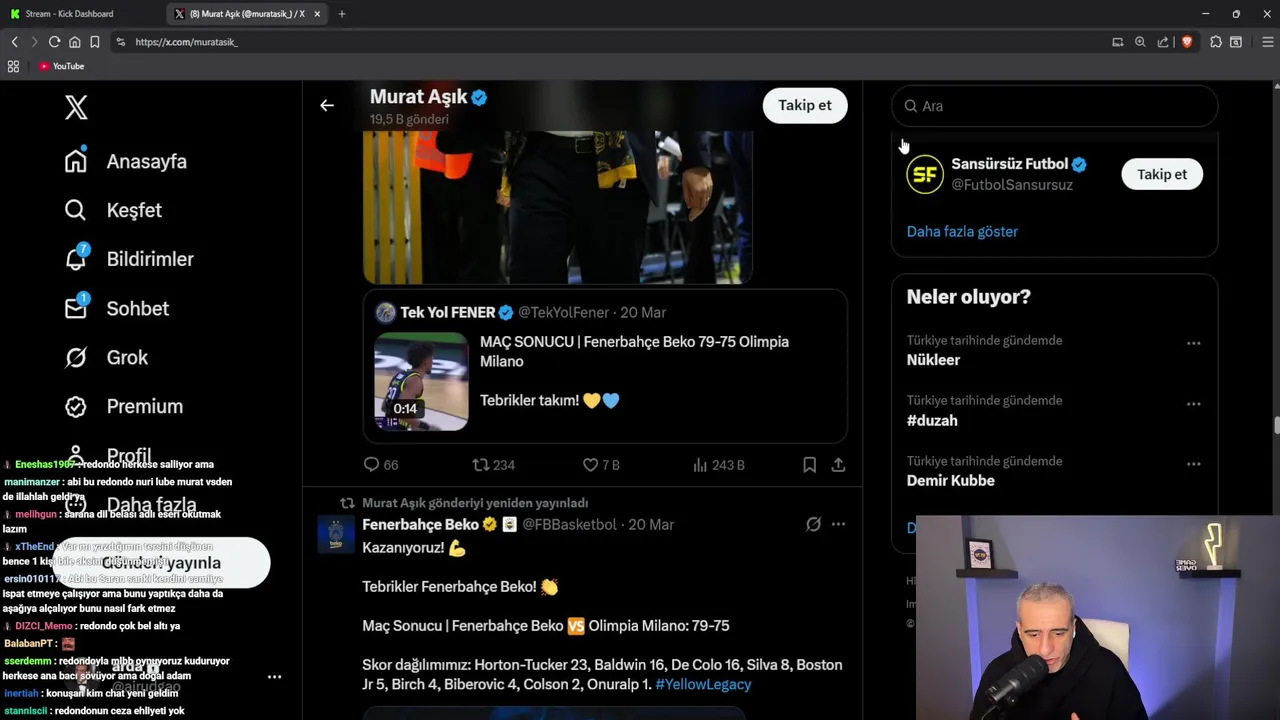This screenshot has height=720, width=1280.
Task: Open the apps grid in bookmarks bar
Action: click(13, 66)
